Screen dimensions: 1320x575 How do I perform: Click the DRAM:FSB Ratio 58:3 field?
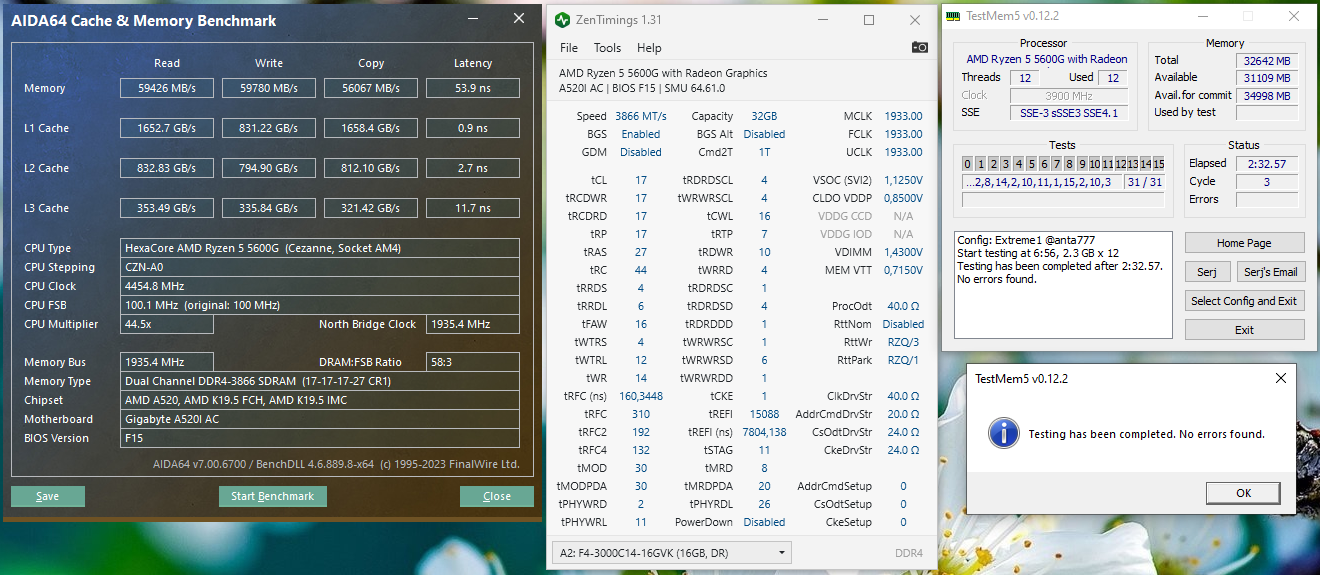473,362
